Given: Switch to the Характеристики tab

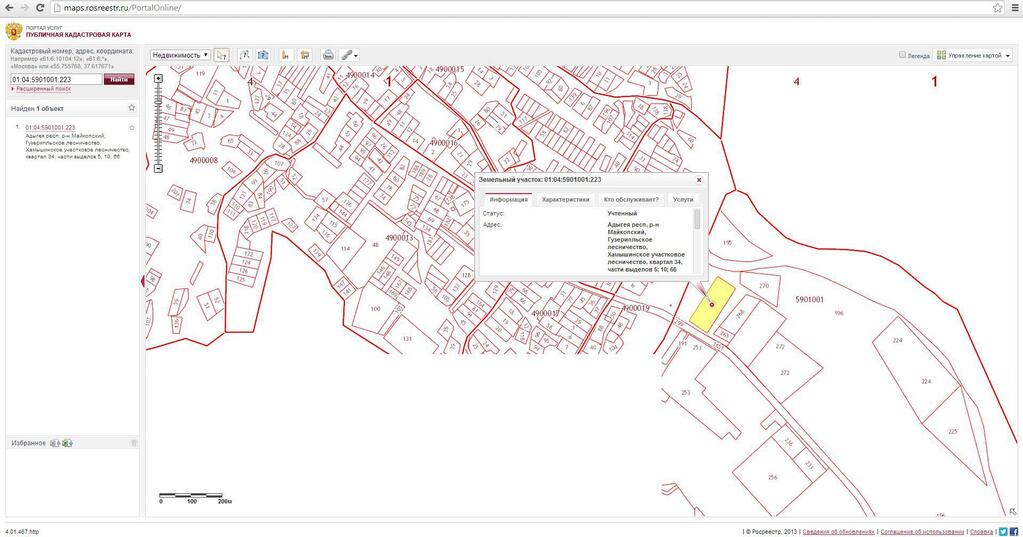Looking at the screenshot, I should tap(566, 199).
